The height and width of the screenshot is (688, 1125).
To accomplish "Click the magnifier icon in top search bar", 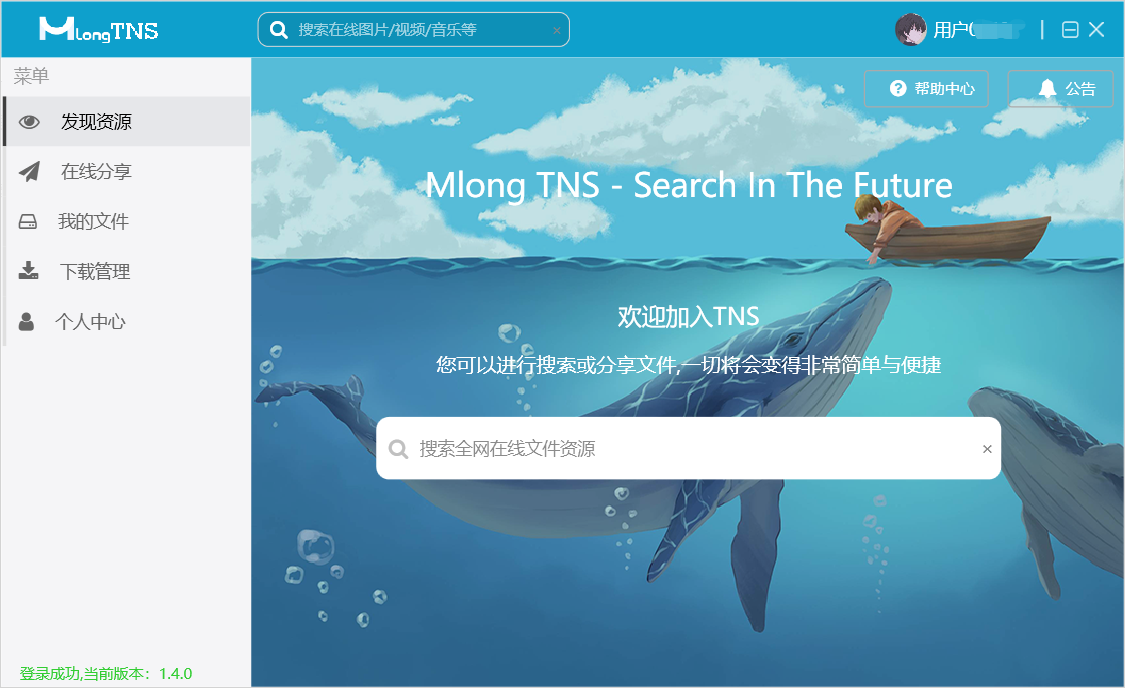I will pyautogui.click(x=278, y=29).
